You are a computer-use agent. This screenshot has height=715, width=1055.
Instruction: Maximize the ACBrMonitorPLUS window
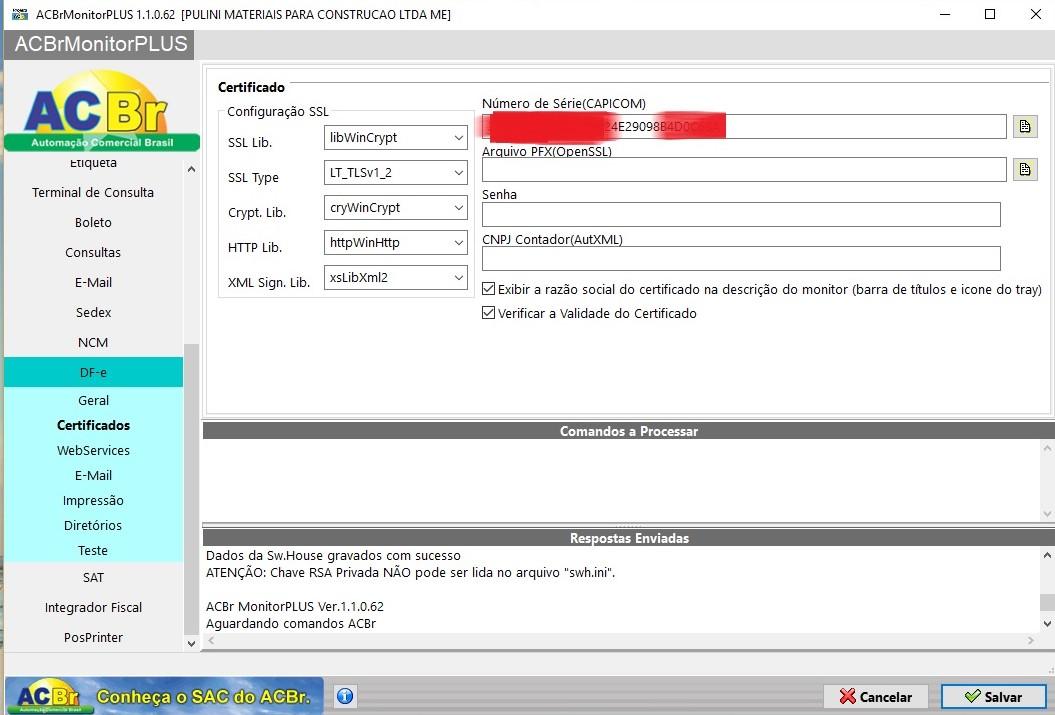pyautogui.click(x=990, y=14)
